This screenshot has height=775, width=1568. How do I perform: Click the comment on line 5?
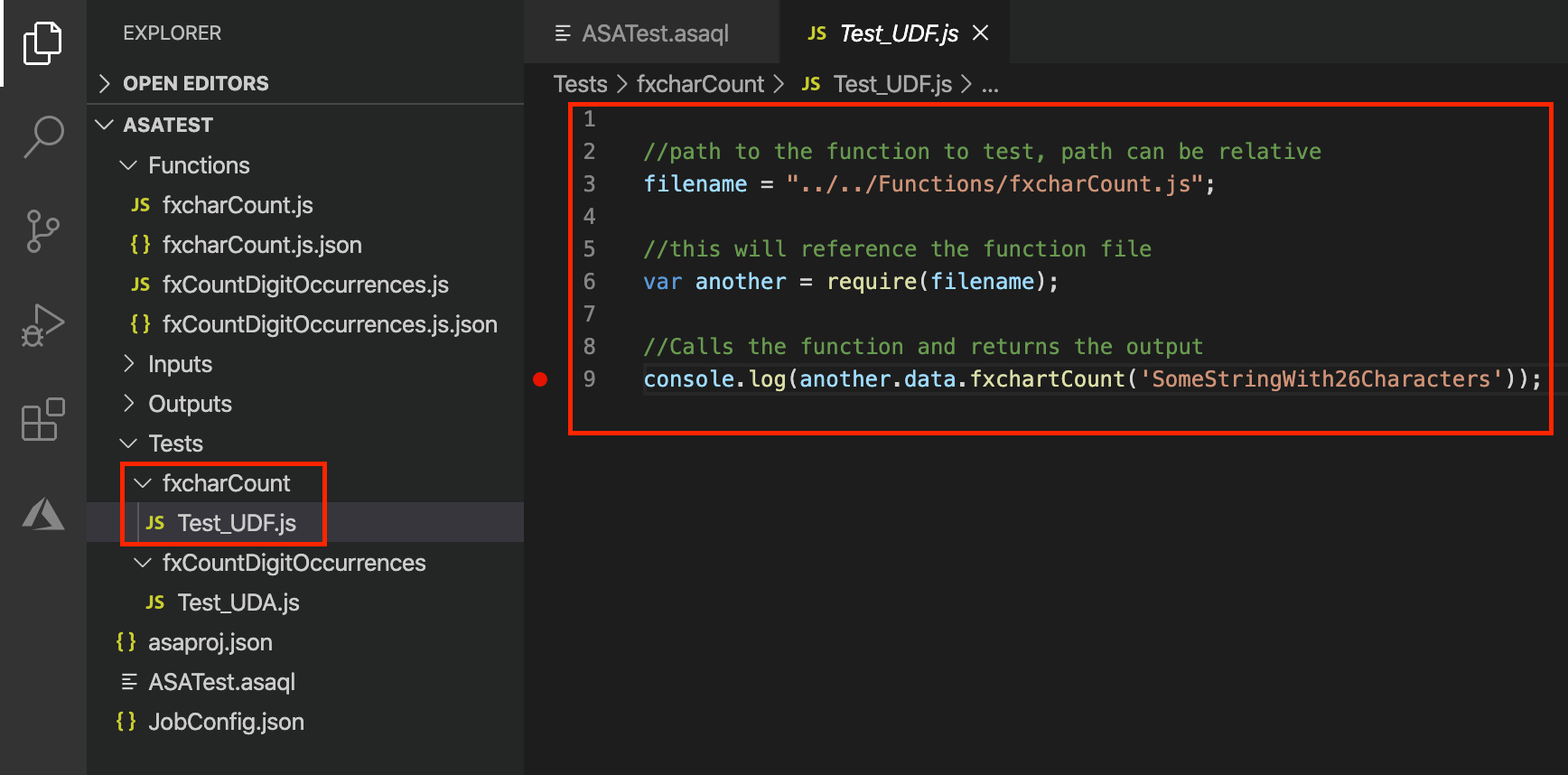897,249
